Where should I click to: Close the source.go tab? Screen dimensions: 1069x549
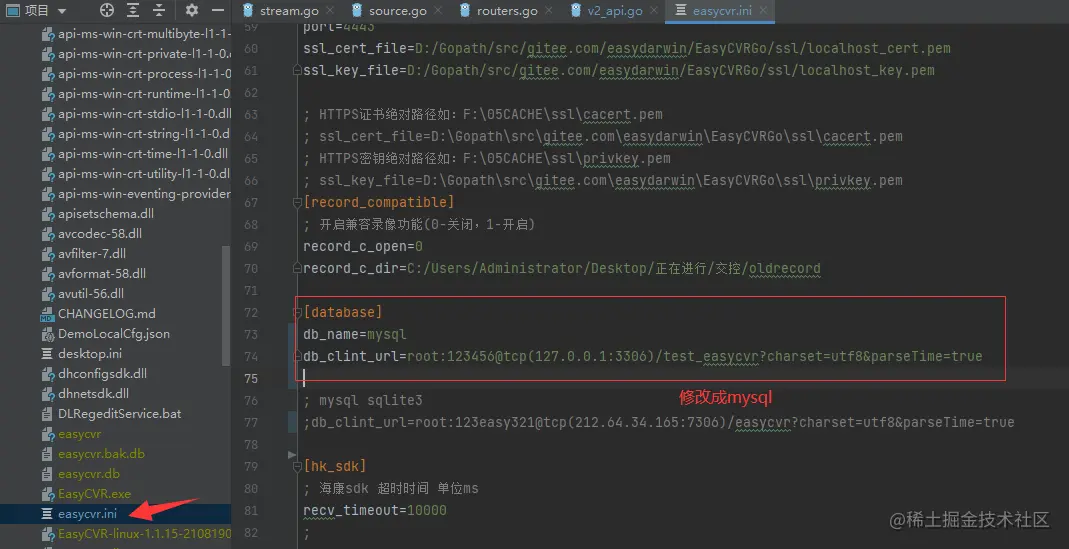point(438,10)
